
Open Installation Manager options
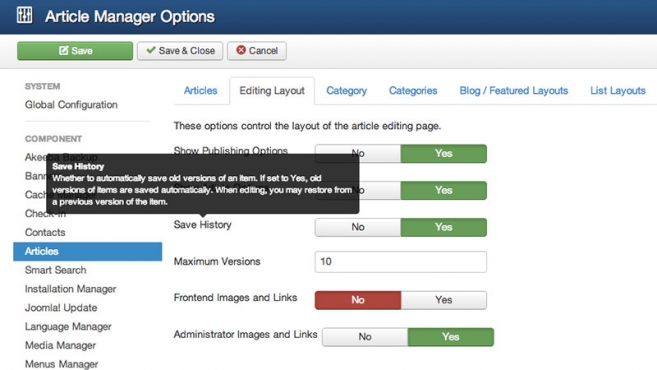(x=70, y=289)
